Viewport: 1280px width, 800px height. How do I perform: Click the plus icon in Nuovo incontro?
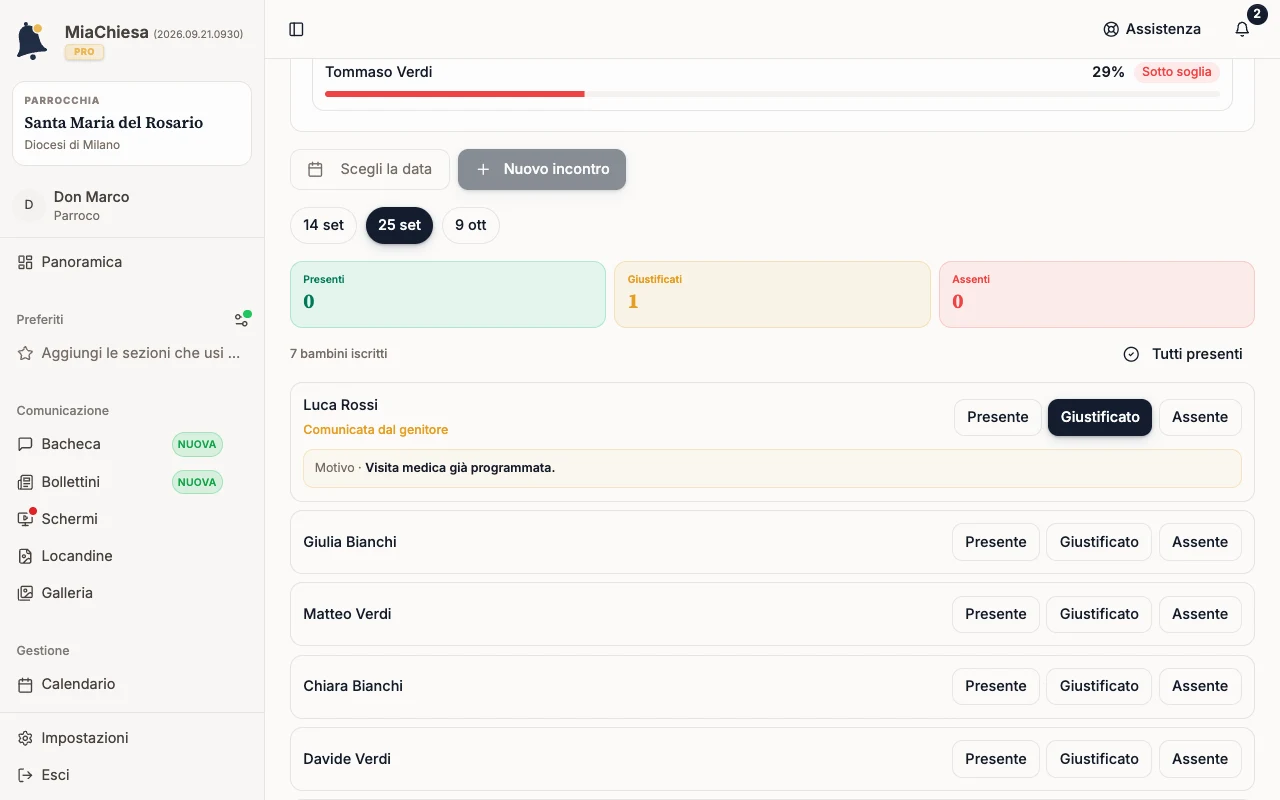point(483,169)
